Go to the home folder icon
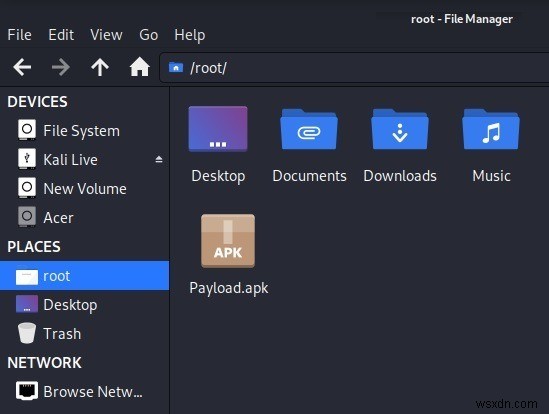 pos(140,67)
